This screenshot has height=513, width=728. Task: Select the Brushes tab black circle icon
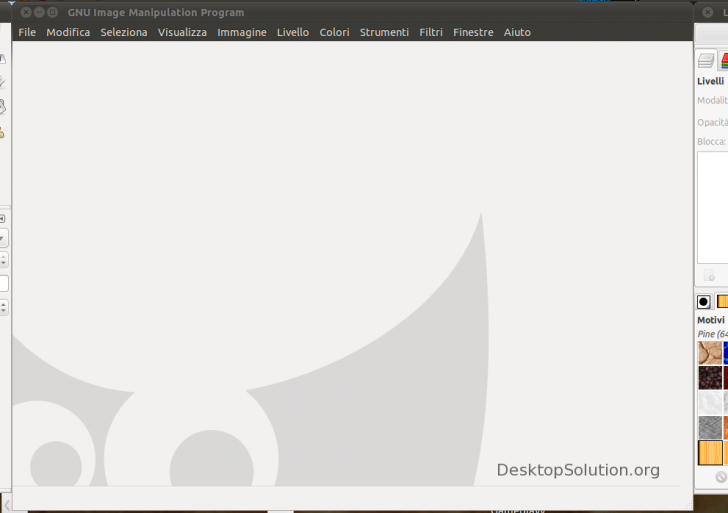pyautogui.click(x=704, y=301)
